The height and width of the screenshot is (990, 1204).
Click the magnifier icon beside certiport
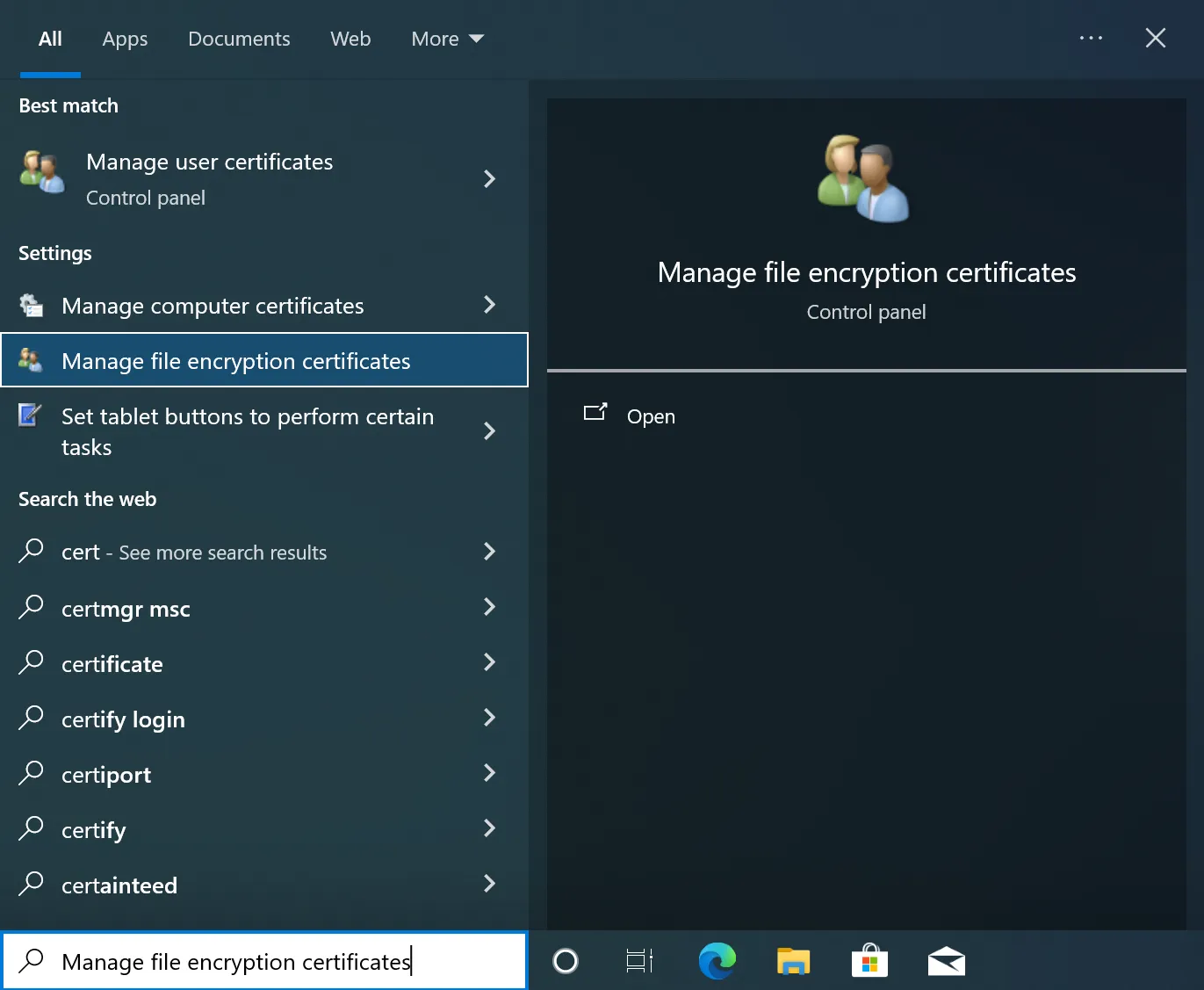31,772
